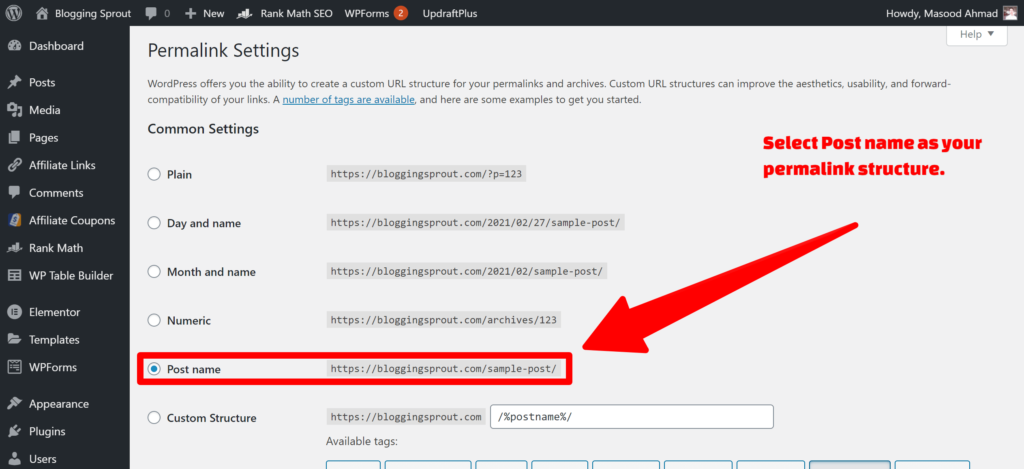Follow the 'number of tags are available' link
Image resolution: width=1024 pixels, height=469 pixels.
pos(349,100)
